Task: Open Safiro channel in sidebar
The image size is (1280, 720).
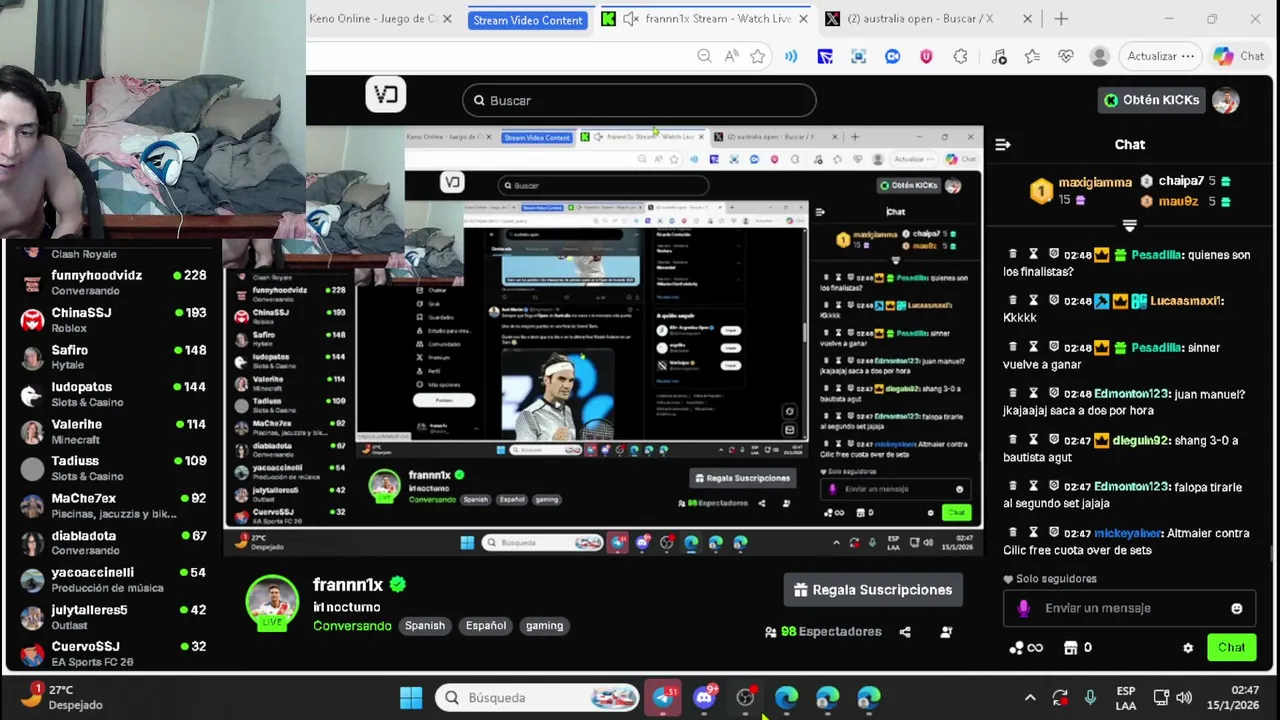Action: (x=113, y=357)
